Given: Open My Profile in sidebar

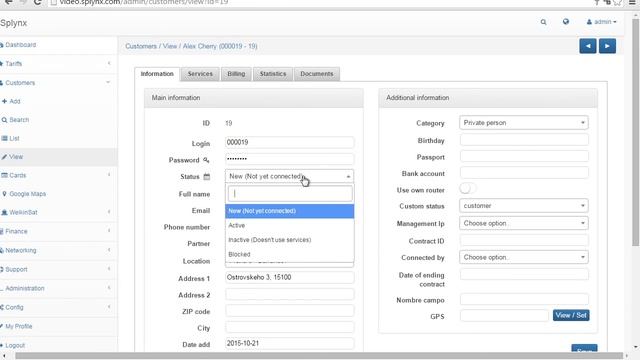Looking at the screenshot, I should point(58,327).
